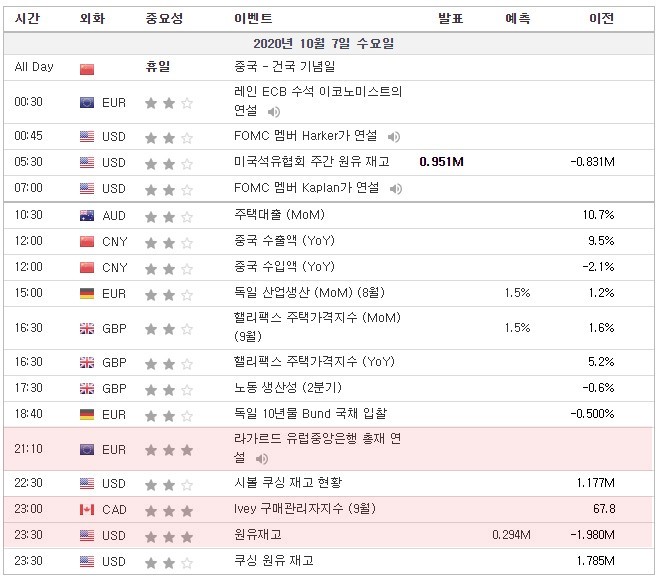Click US flag in 쿠싱 원유 재고 row
The height and width of the screenshot is (577, 657).
point(87,561)
